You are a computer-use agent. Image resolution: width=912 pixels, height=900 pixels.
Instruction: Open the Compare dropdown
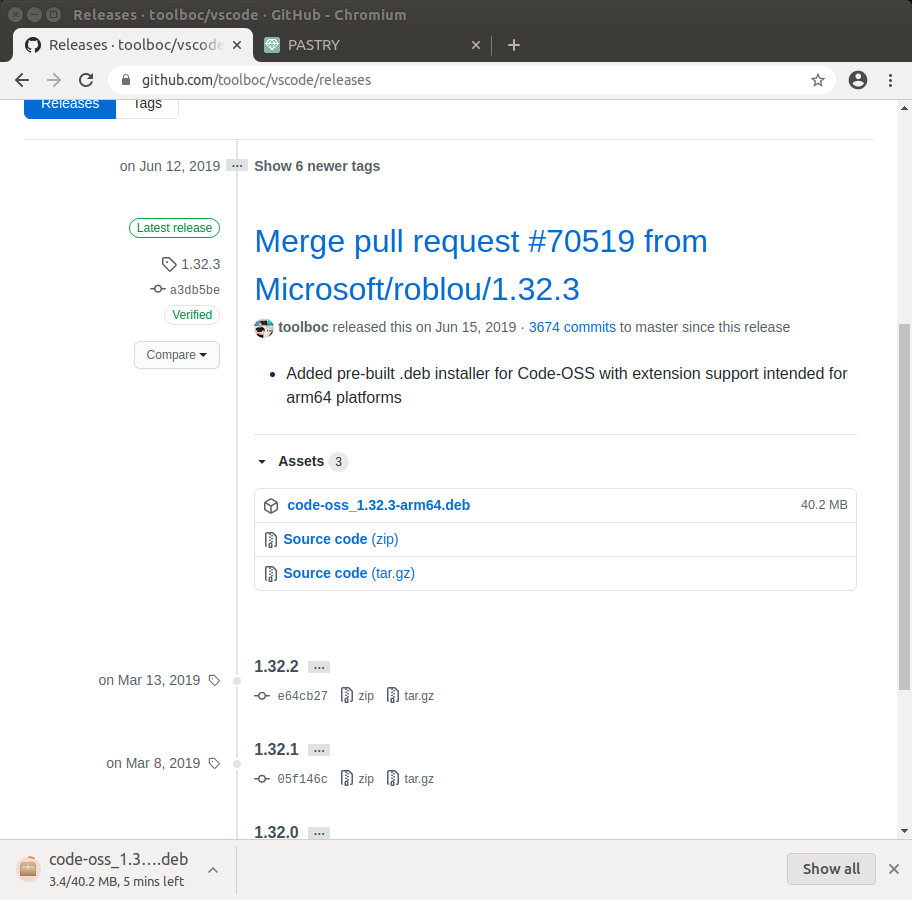pos(177,355)
